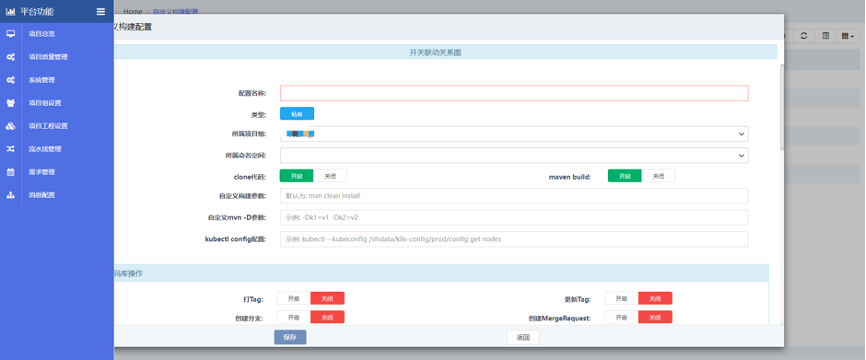Open 项目质量管理 in the sidebar

tap(48, 57)
